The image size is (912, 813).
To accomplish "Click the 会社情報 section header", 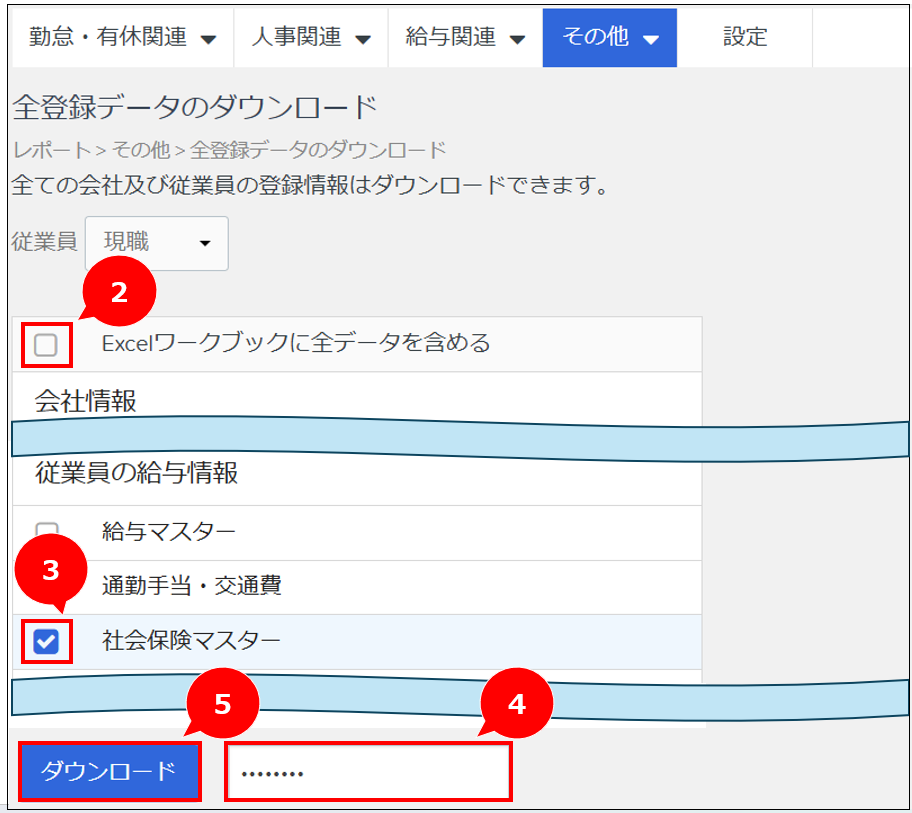I will click(x=85, y=401).
